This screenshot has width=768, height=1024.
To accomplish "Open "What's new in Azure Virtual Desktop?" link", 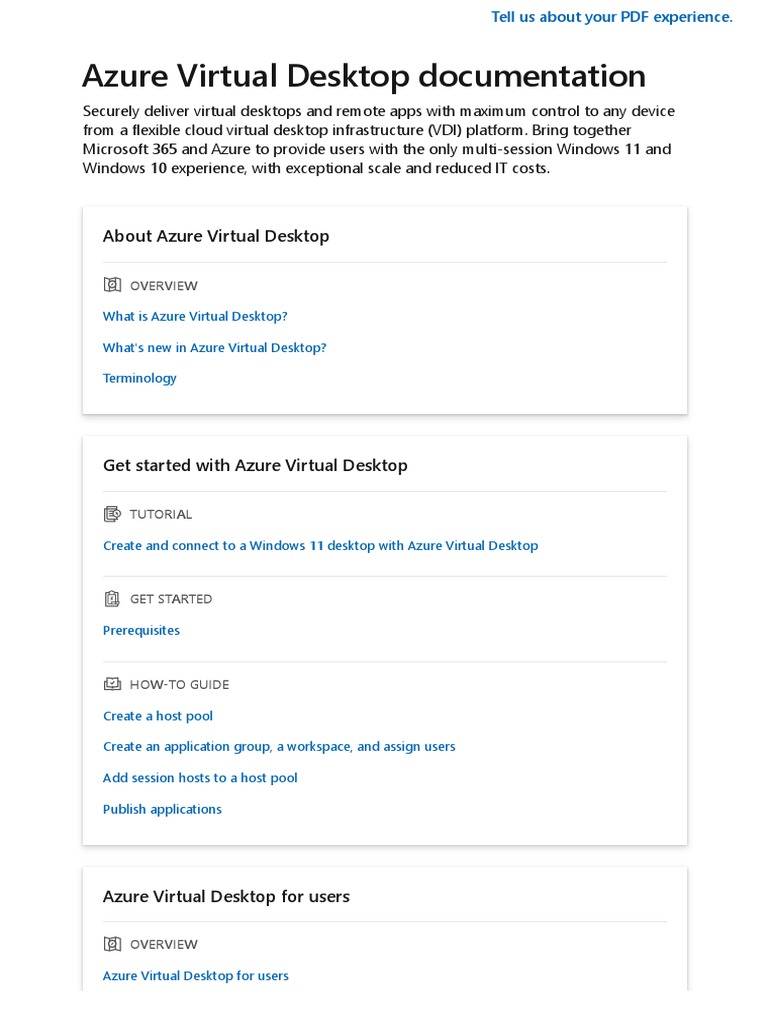I will tap(214, 347).
